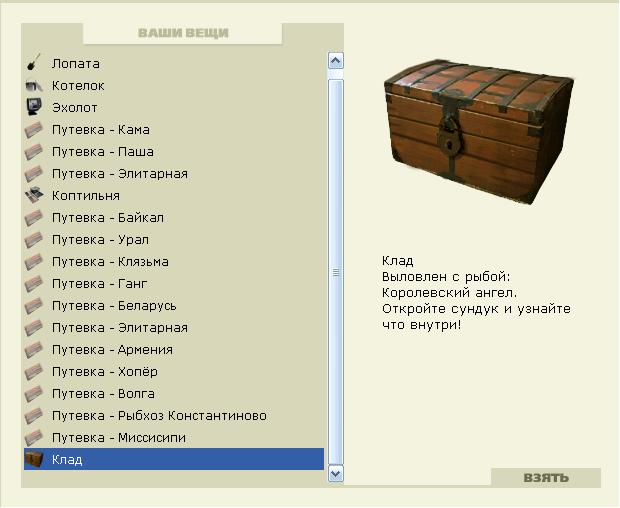Click the scrollbar up arrow

coord(336,61)
